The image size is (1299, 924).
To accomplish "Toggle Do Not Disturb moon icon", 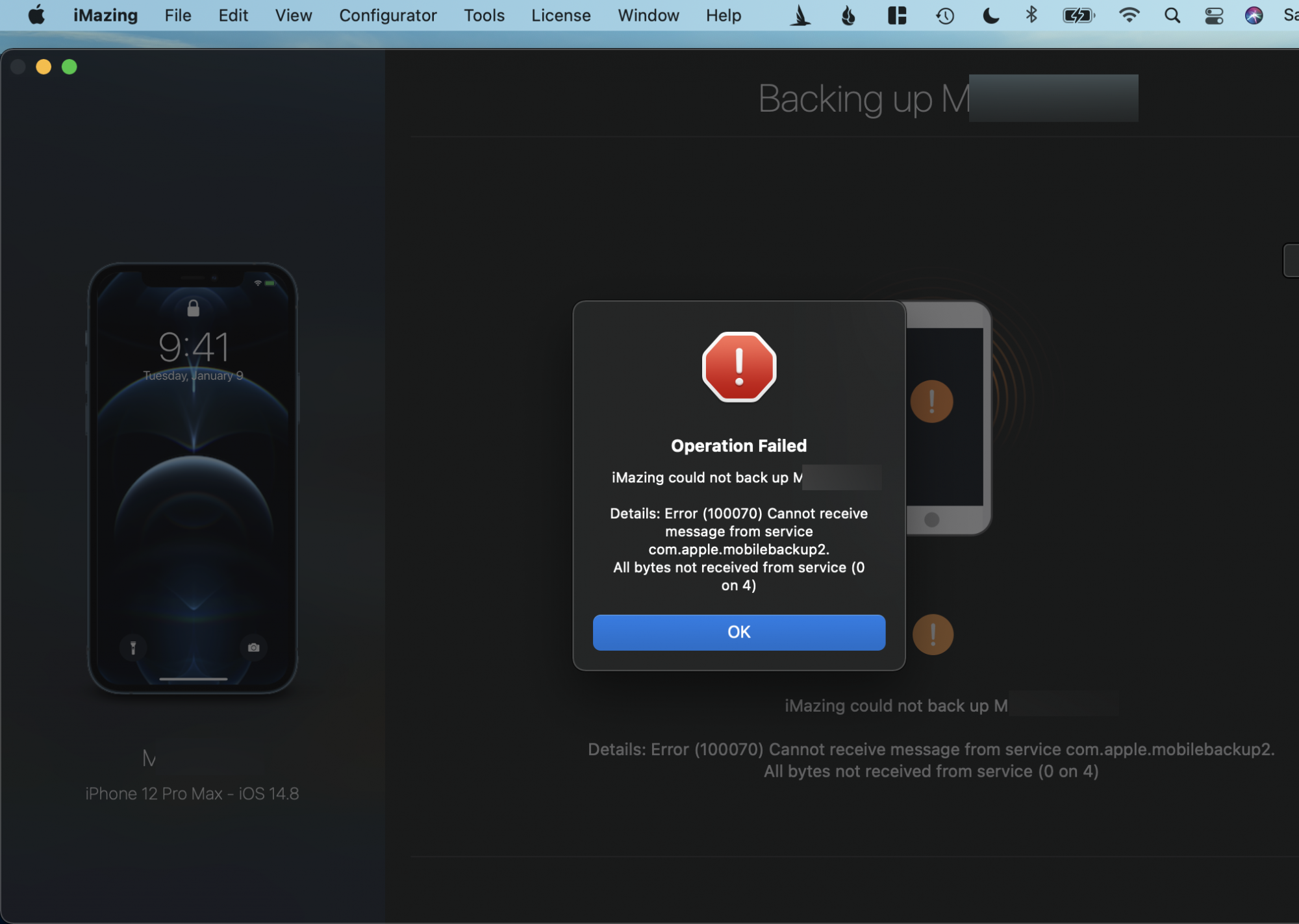I will [x=990, y=15].
